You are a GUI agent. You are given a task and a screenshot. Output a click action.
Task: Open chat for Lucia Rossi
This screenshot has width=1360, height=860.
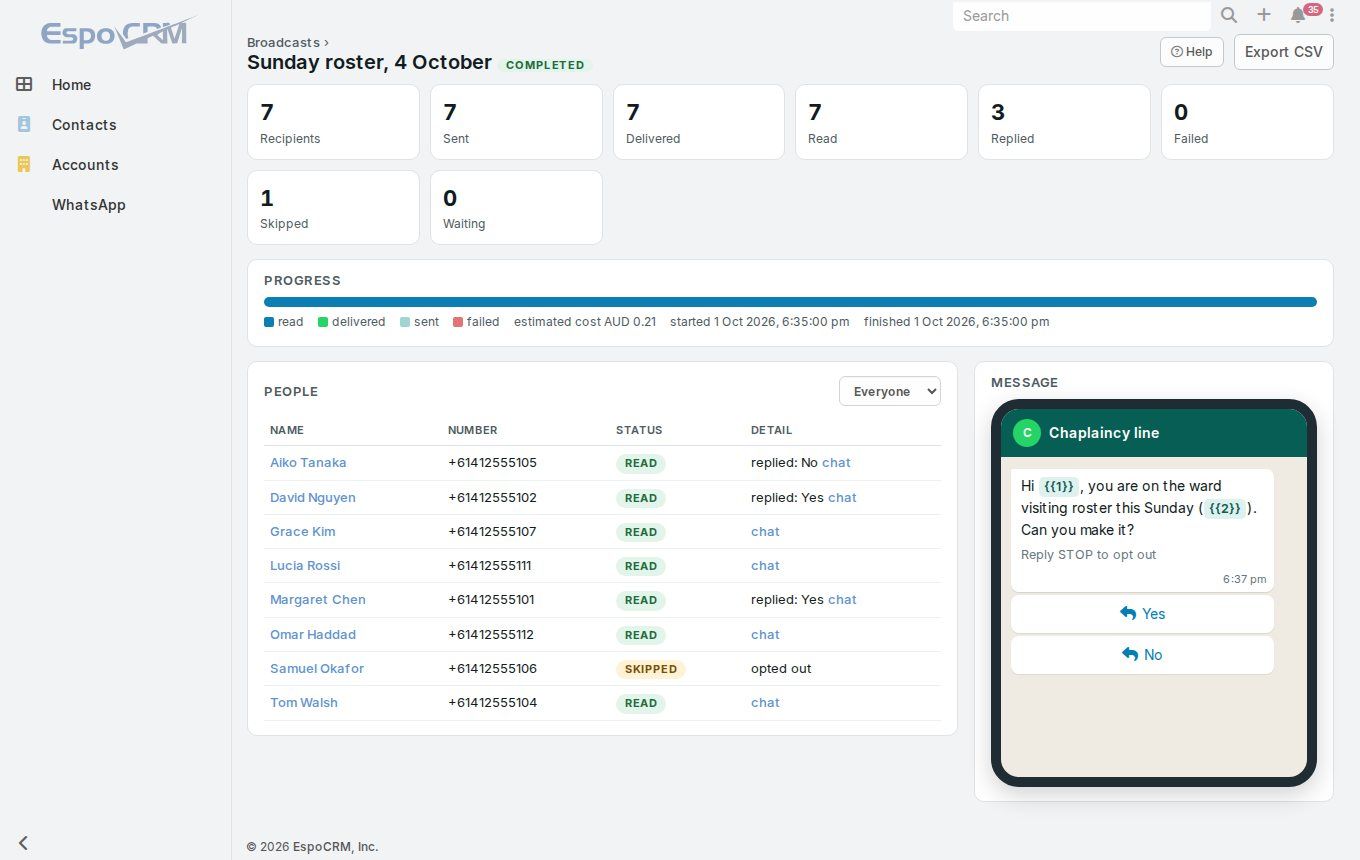pos(765,566)
